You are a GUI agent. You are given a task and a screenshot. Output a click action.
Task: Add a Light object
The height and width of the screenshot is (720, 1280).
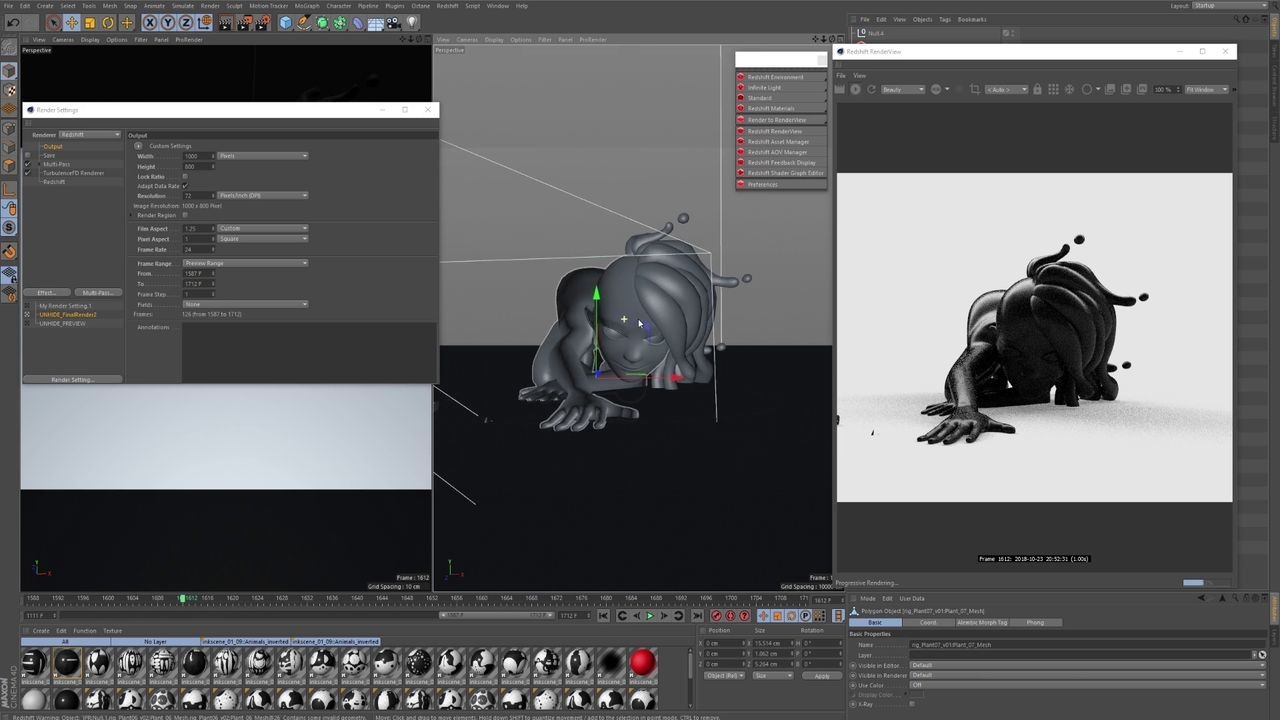pyautogui.click(x=412, y=22)
